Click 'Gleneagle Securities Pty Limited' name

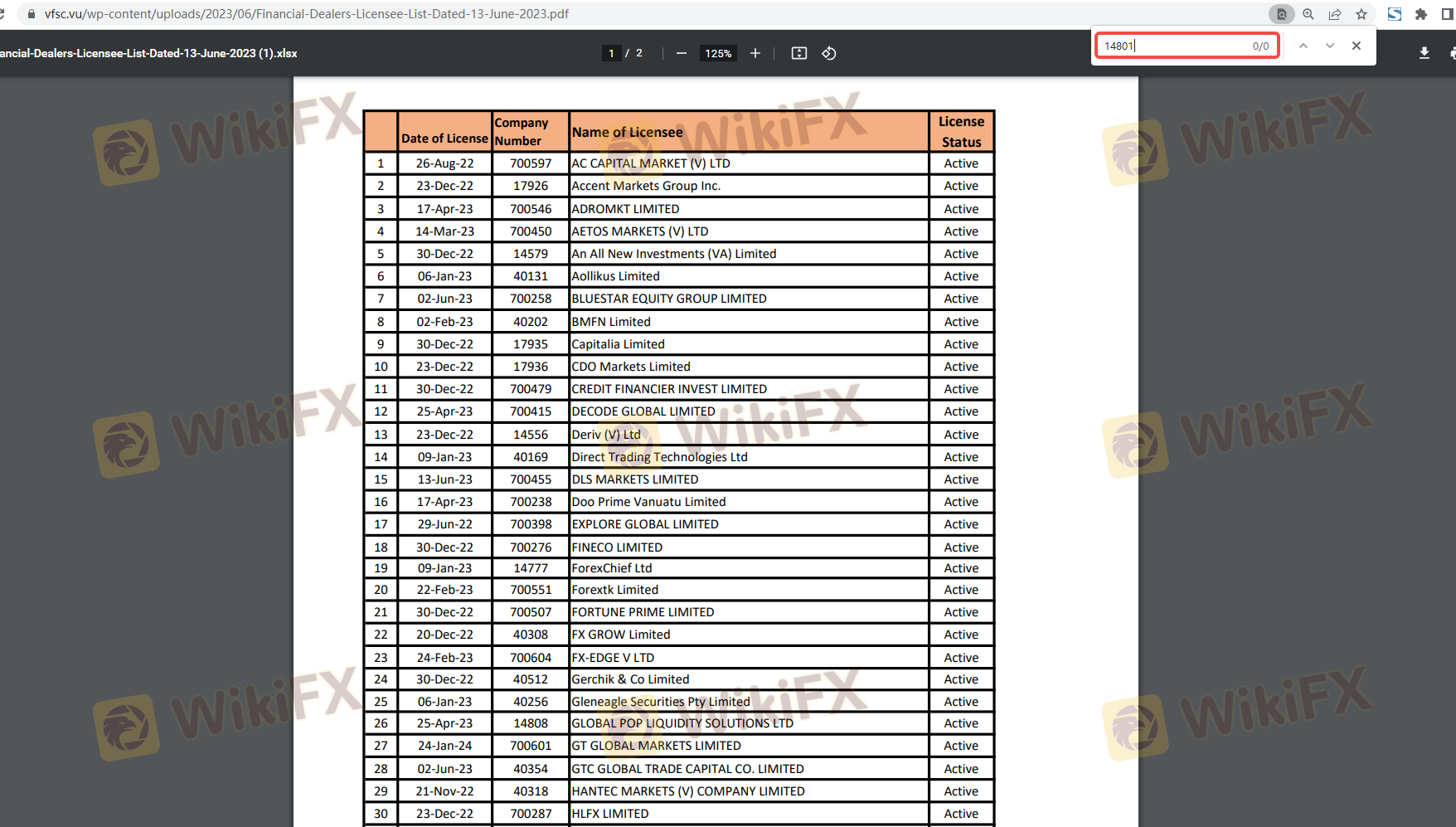click(x=661, y=702)
